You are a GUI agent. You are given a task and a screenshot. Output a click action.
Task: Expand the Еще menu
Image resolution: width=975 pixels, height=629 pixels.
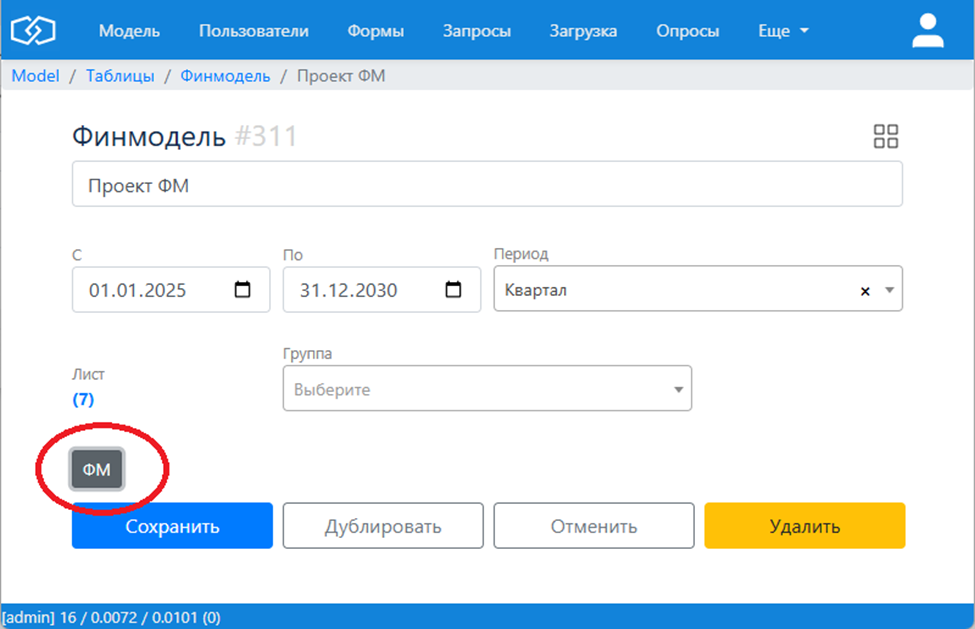(783, 31)
